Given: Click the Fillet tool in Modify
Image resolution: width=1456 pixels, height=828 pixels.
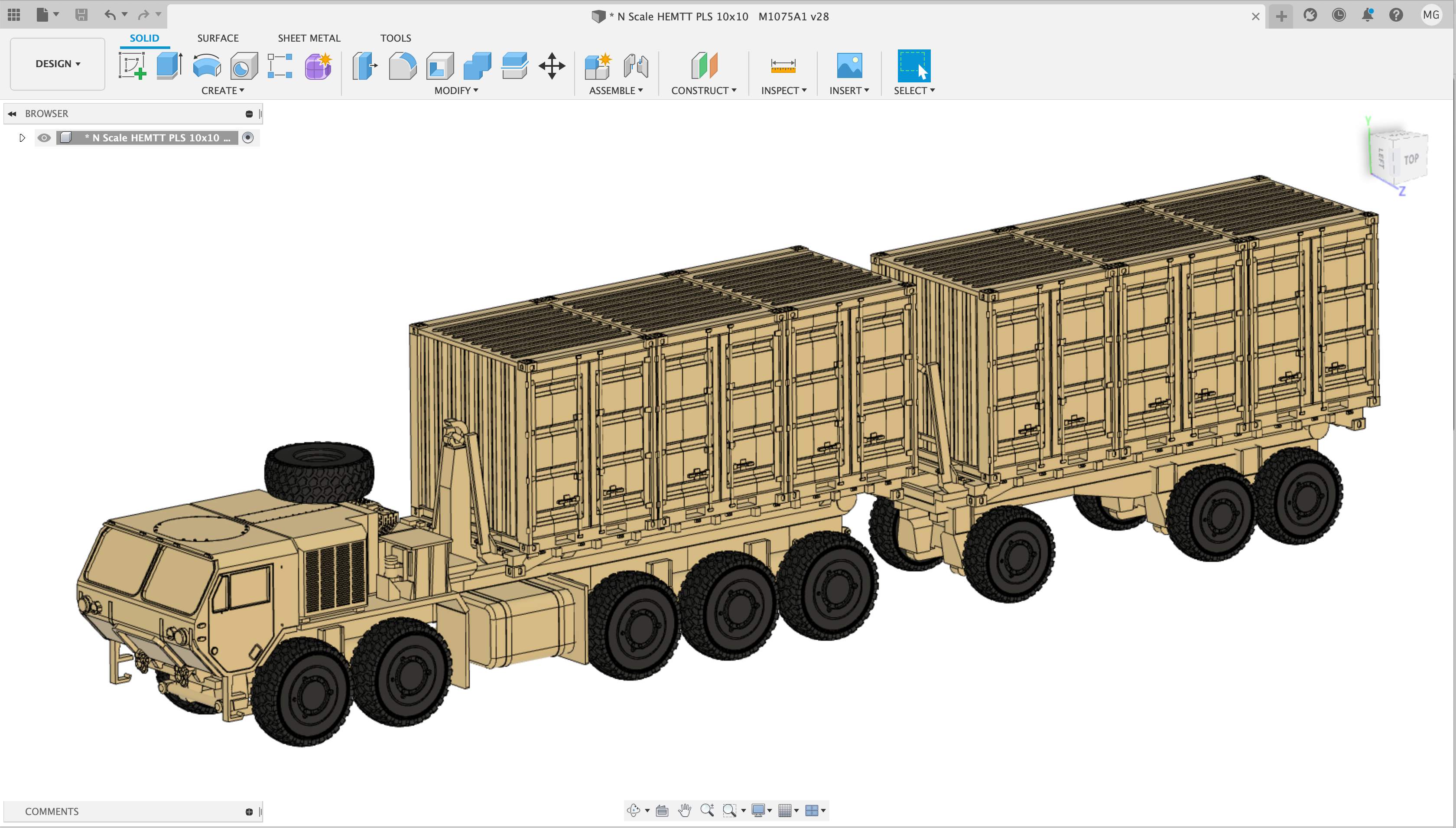Looking at the screenshot, I should 403,66.
